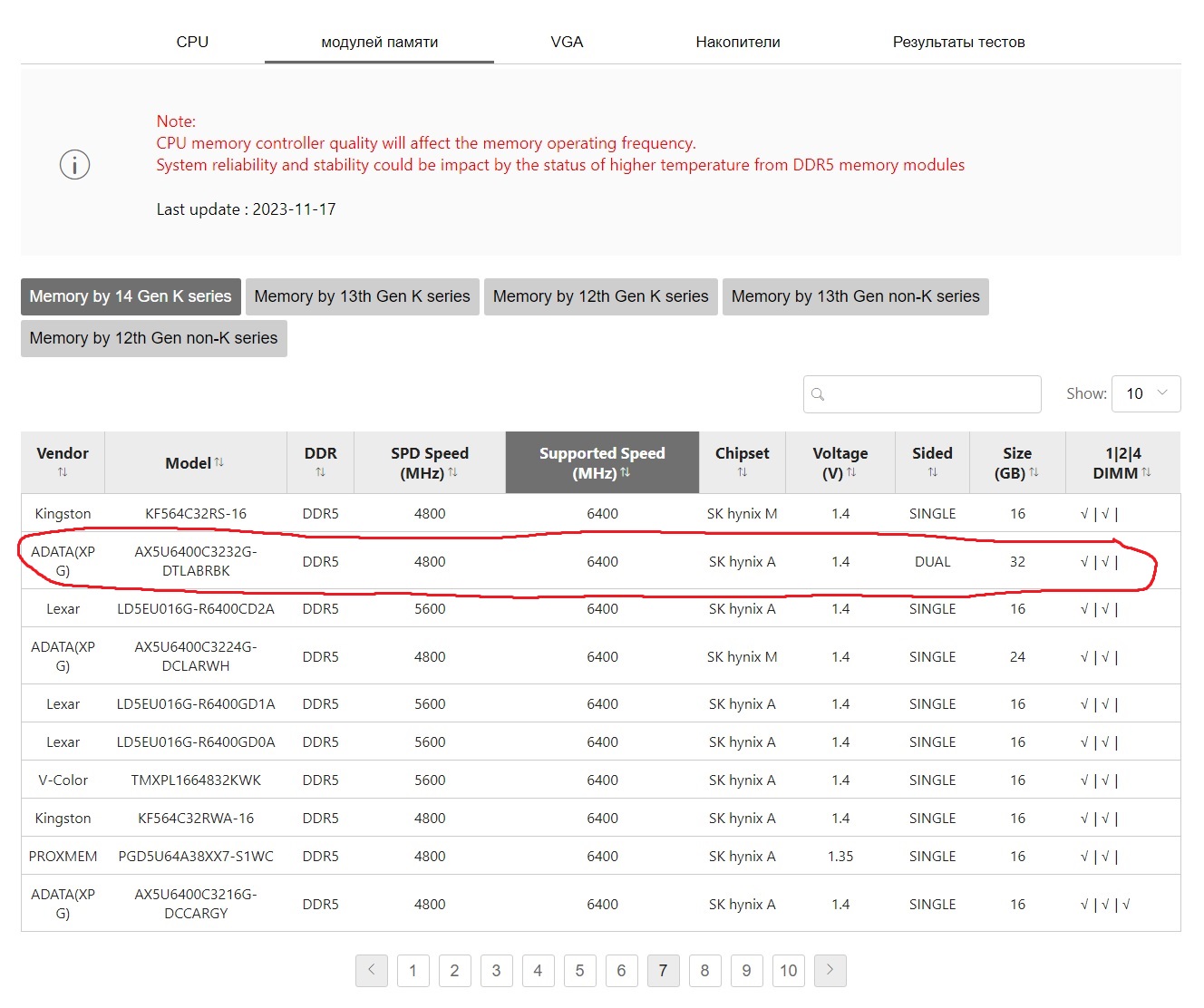Switch to the CPU tab
1204x1008 pixels.
coord(192,42)
